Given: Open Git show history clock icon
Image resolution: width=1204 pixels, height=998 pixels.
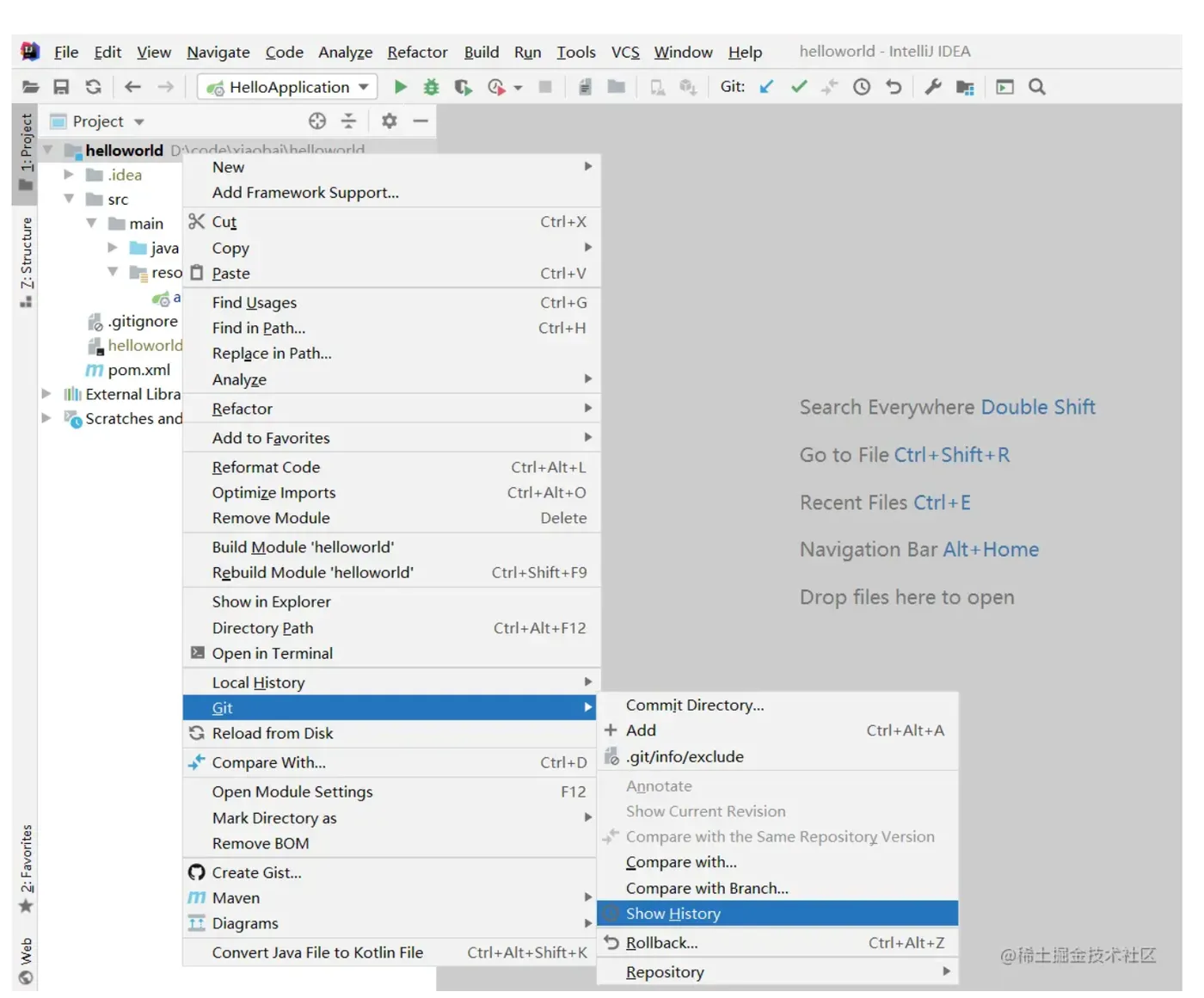Looking at the screenshot, I should pos(862,87).
